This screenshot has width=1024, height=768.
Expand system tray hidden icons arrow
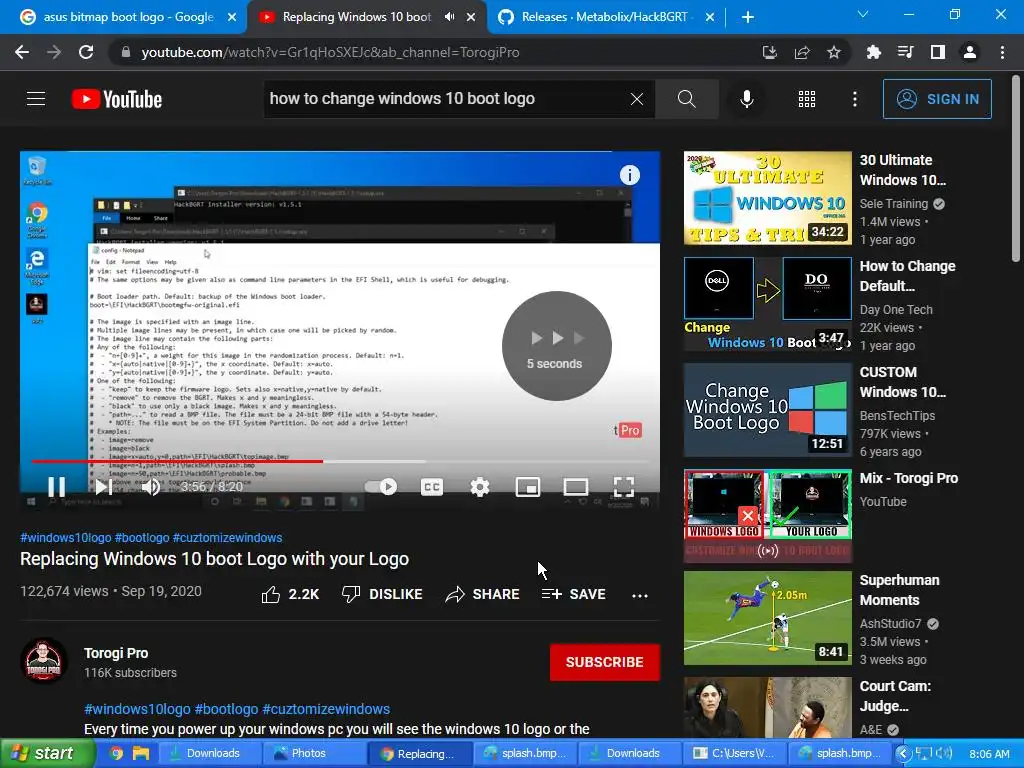point(903,753)
